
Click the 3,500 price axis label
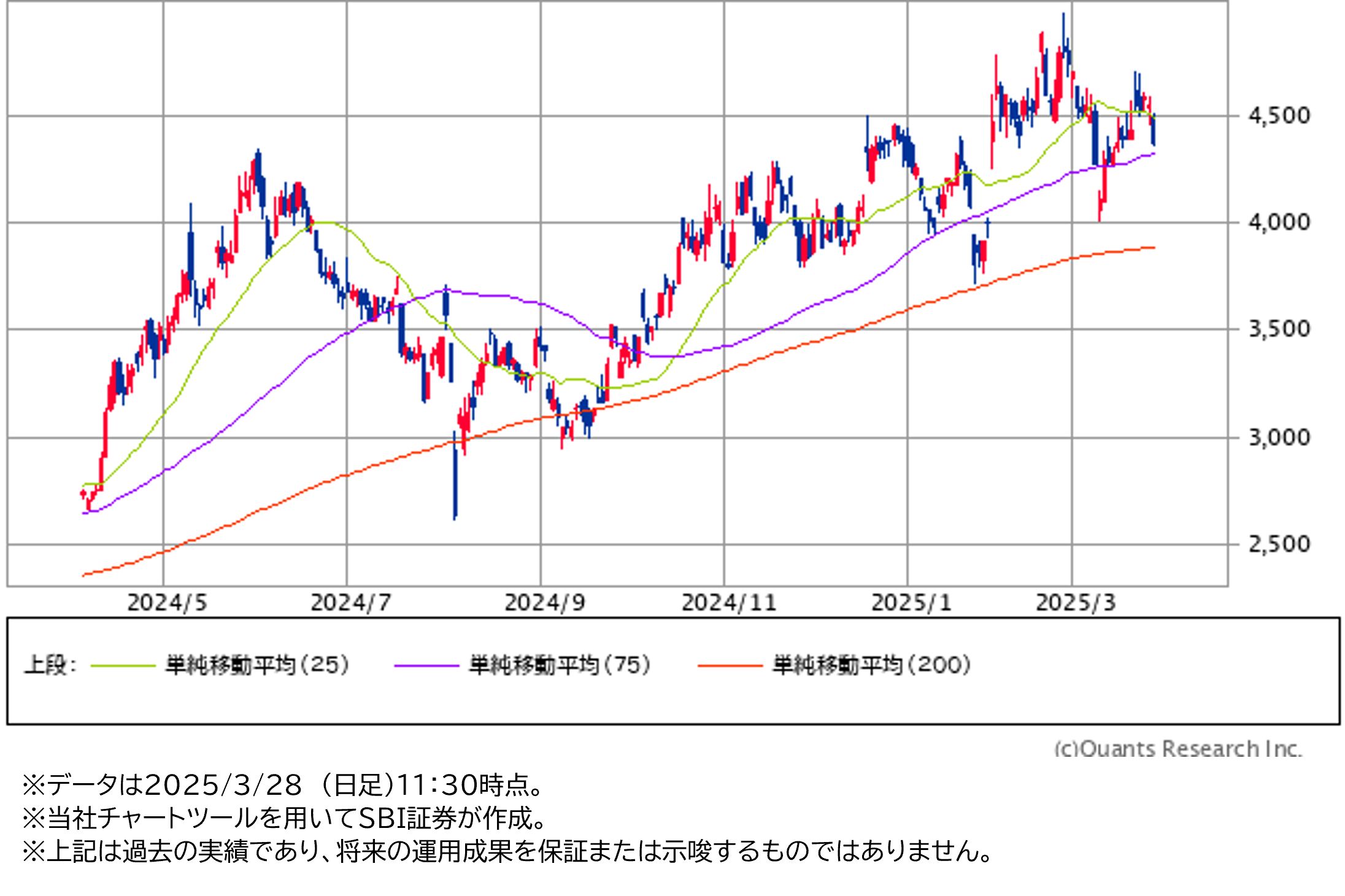[1279, 329]
